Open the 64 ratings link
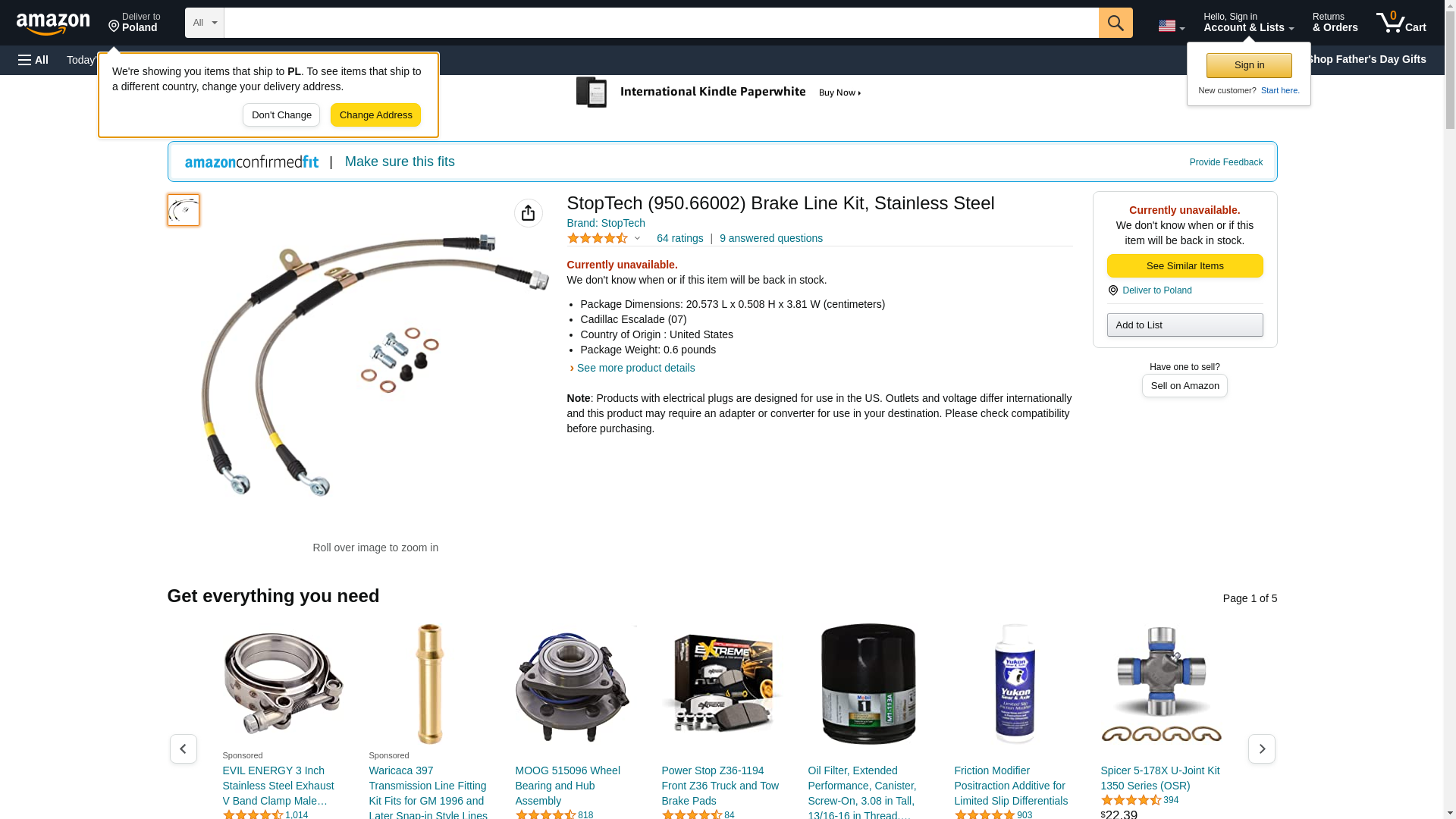This screenshot has width=1456, height=819. tap(680, 238)
